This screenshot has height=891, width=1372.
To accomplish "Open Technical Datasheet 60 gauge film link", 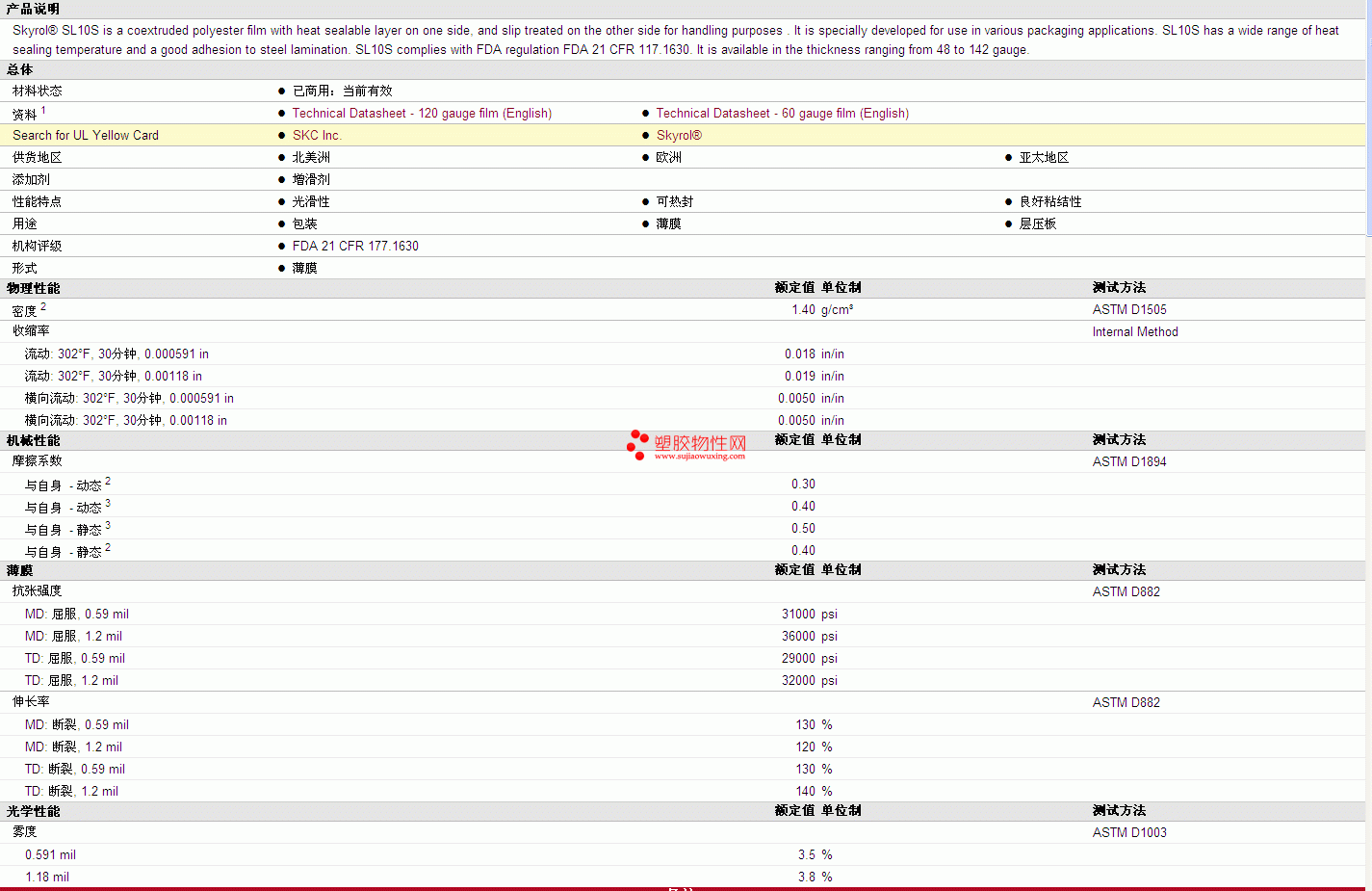I will [782, 113].
